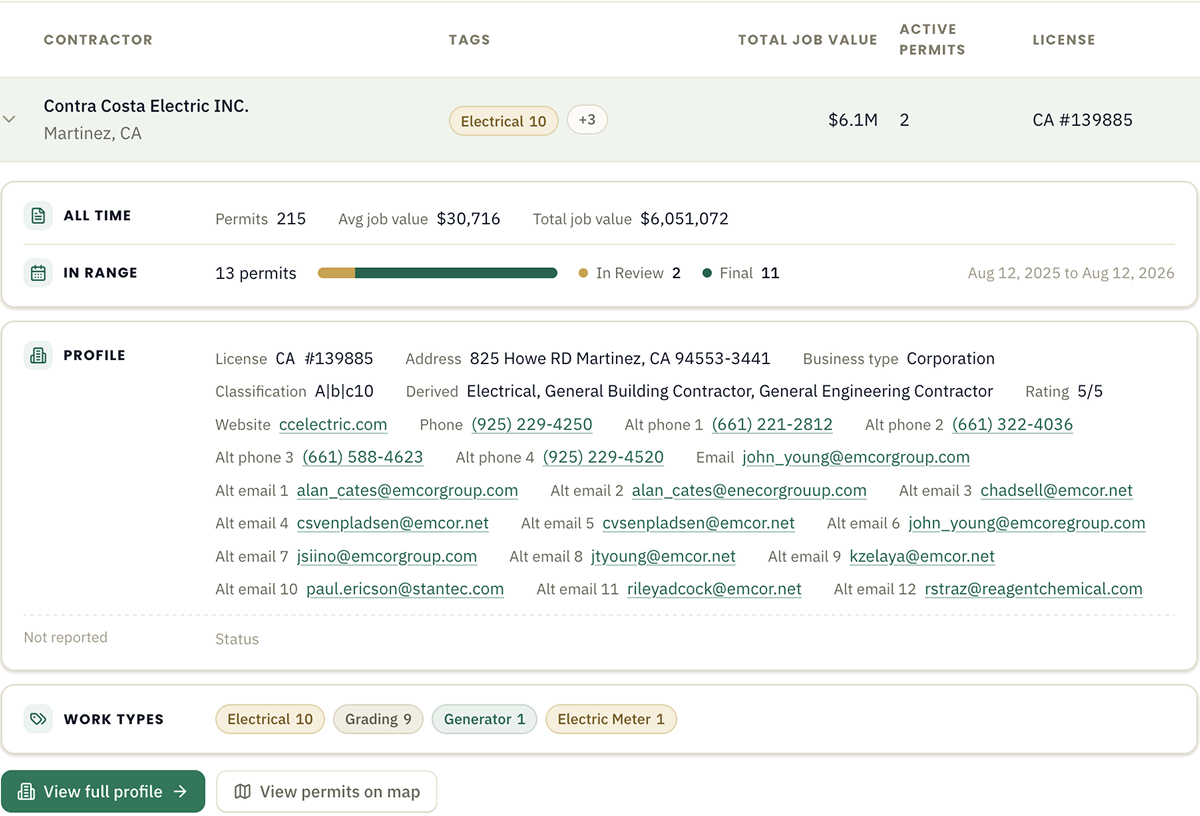The height and width of the screenshot is (816, 1200).
Task: Select the Electric Meter 1 work type chip
Action: tap(611, 719)
